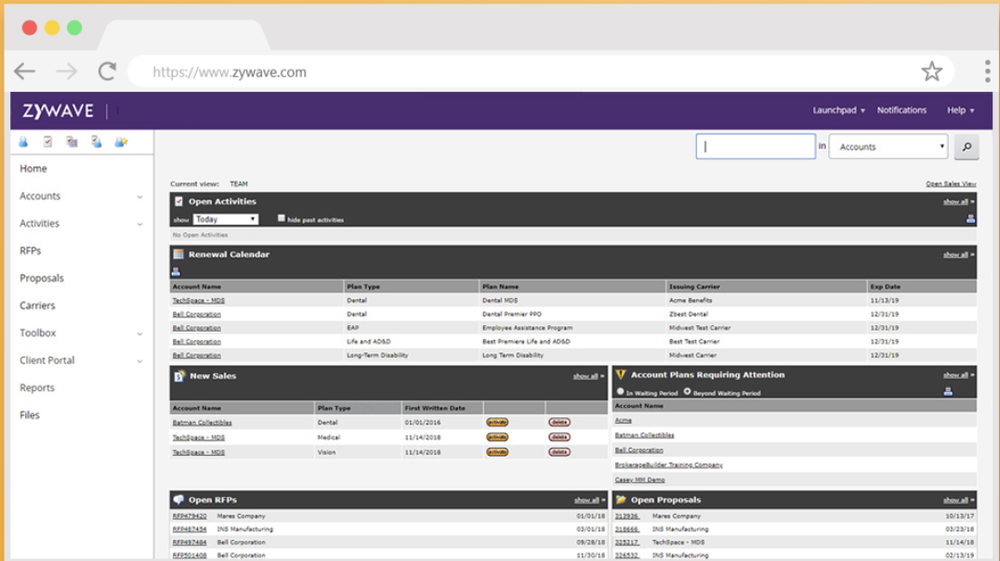This screenshot has width=1000, height=561.
Task: Click the person-with-star icon in sidebar toolbar
Action: tap(121, 142)
